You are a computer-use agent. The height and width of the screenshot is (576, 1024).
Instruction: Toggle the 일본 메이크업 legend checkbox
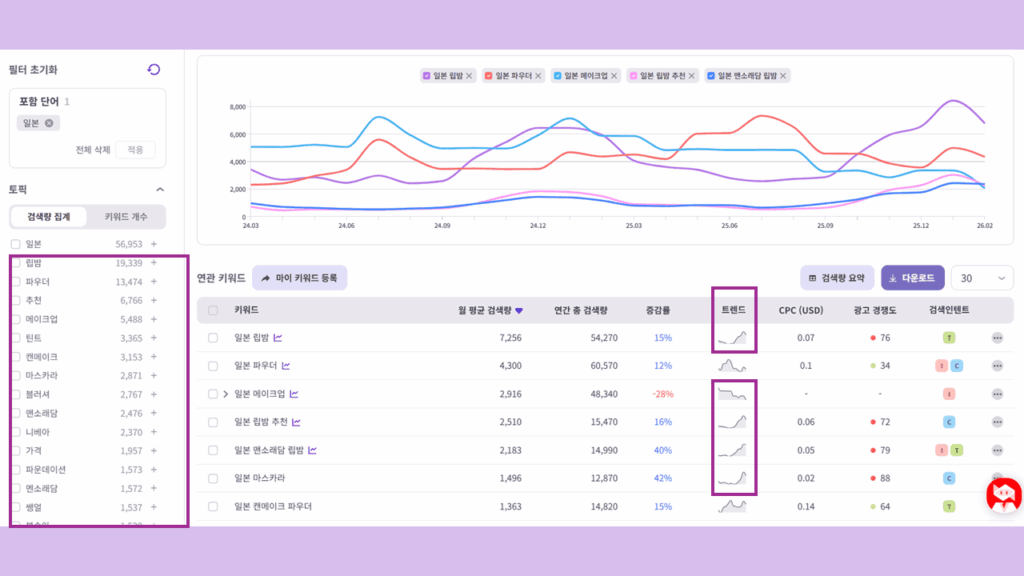point(557,76)
